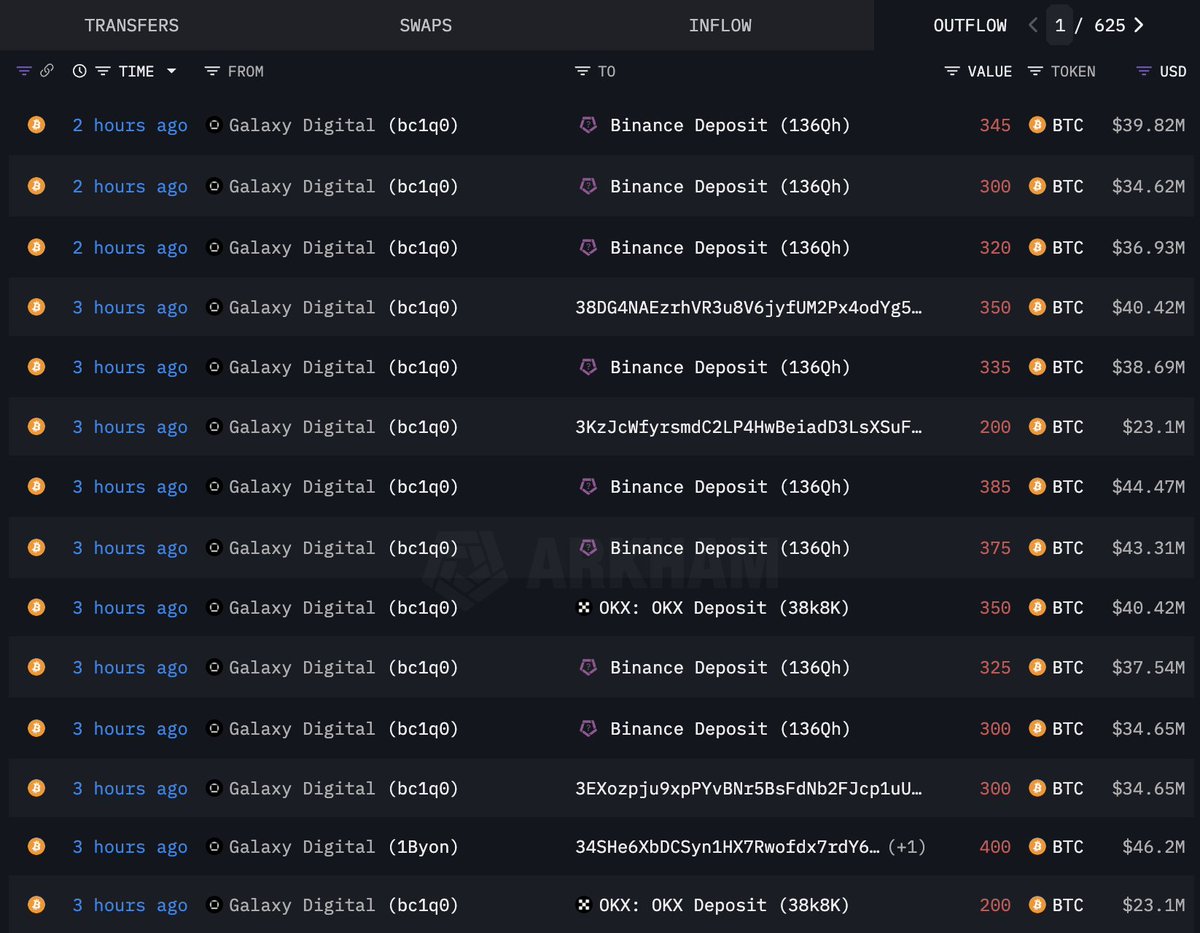Click BTC token icon in the $36.93M row
Image resolution: width=1200 pixels, height=933 pixels.
tap(1037, 247)
